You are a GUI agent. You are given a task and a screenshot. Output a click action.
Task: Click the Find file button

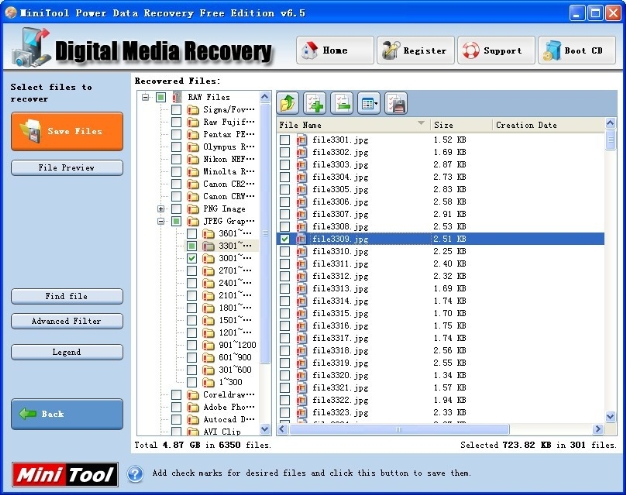(67, 296)
